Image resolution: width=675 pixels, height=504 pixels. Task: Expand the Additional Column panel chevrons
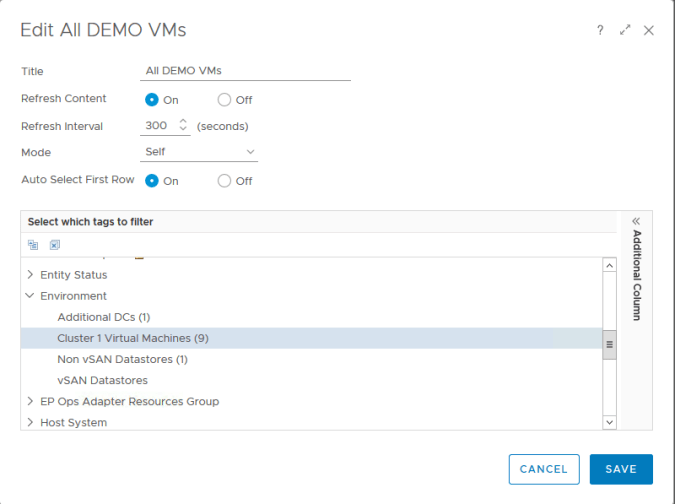[636, 221]
